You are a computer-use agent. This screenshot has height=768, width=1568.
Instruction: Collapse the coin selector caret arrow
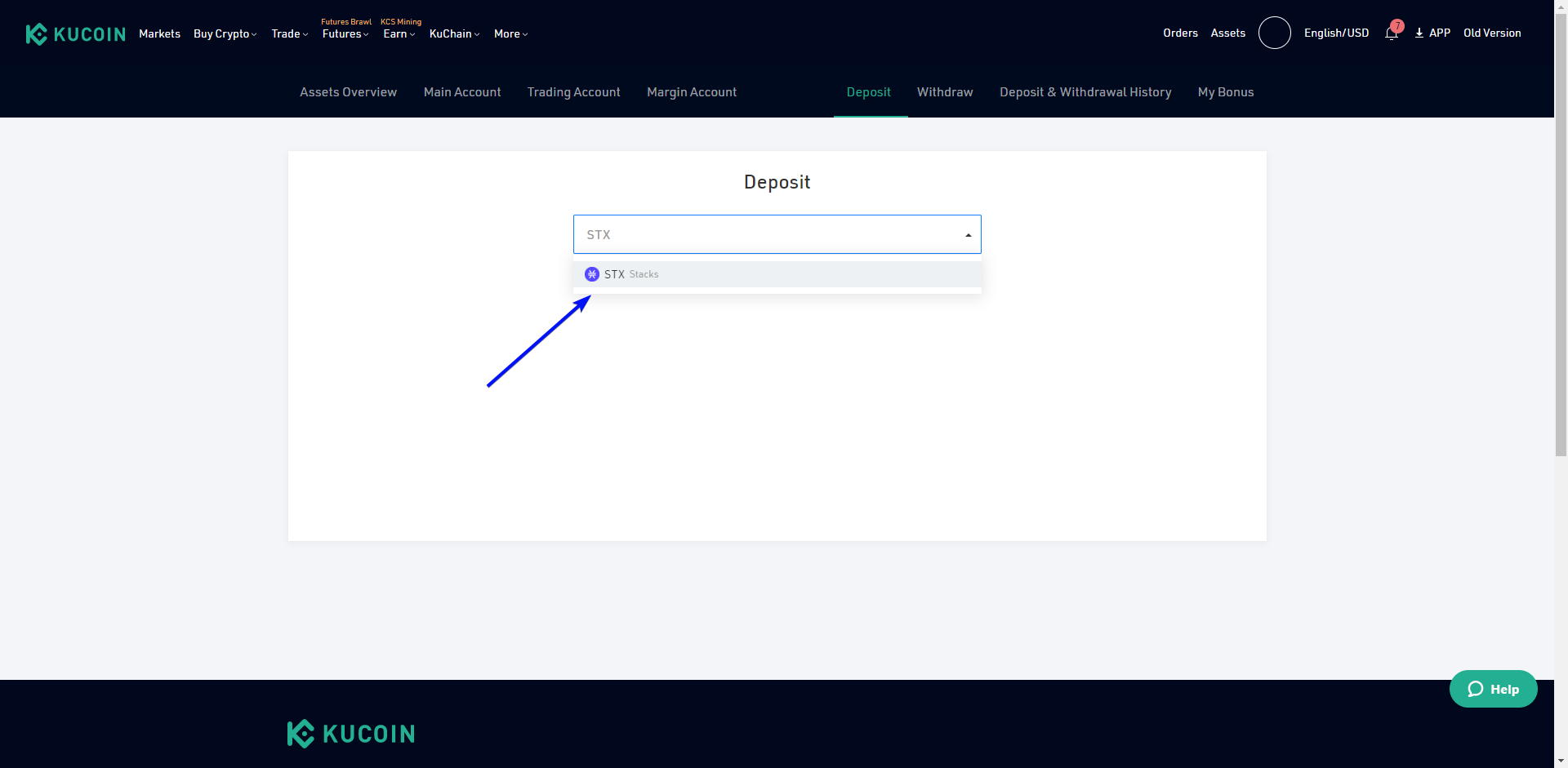pos(968,235)
